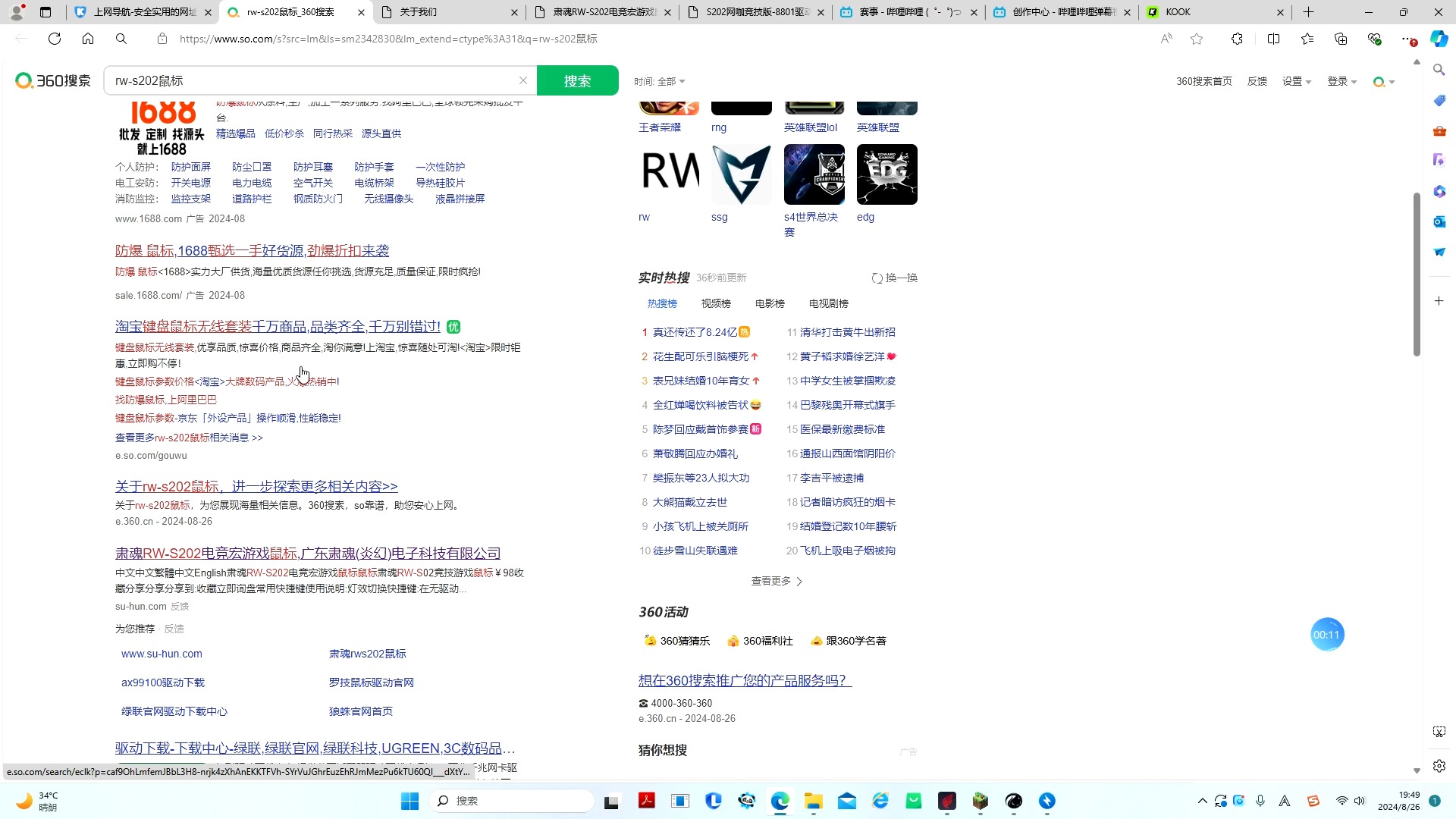Open Read Aloud icon in address bar
Screen dimensions: 1456x819
click(1166, 39)
